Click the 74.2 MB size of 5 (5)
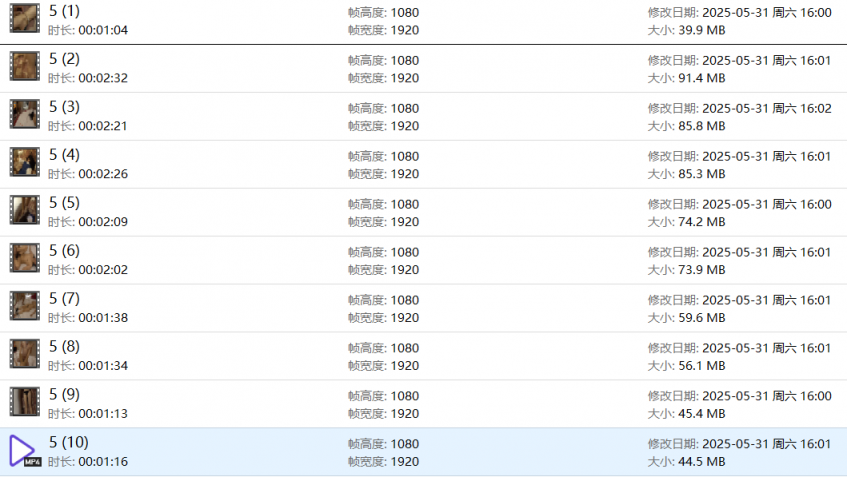Screen dimensions: 847x477 [701, 222]
